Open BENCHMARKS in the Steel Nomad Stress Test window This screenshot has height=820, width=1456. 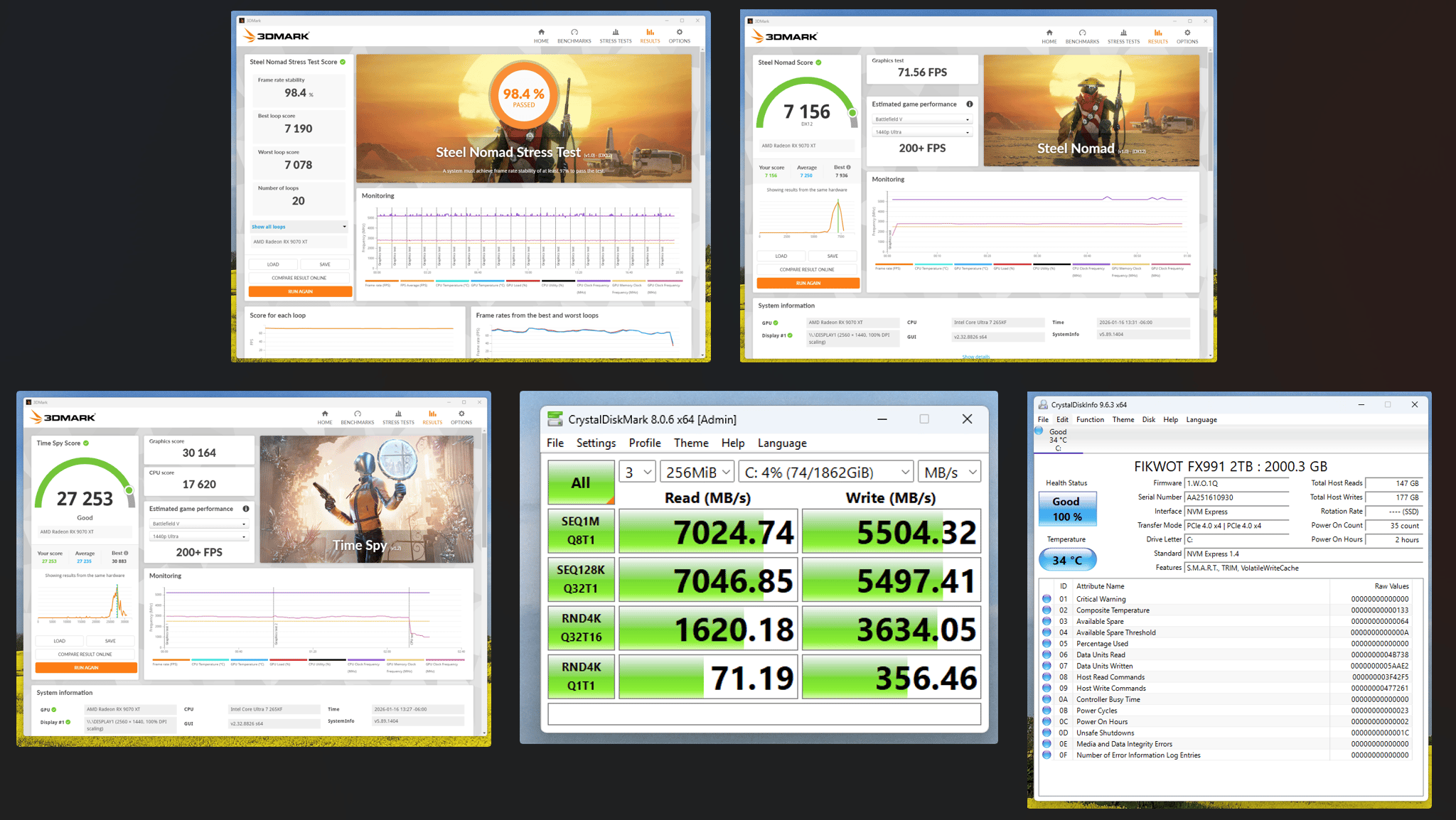[x=574, y=36]
